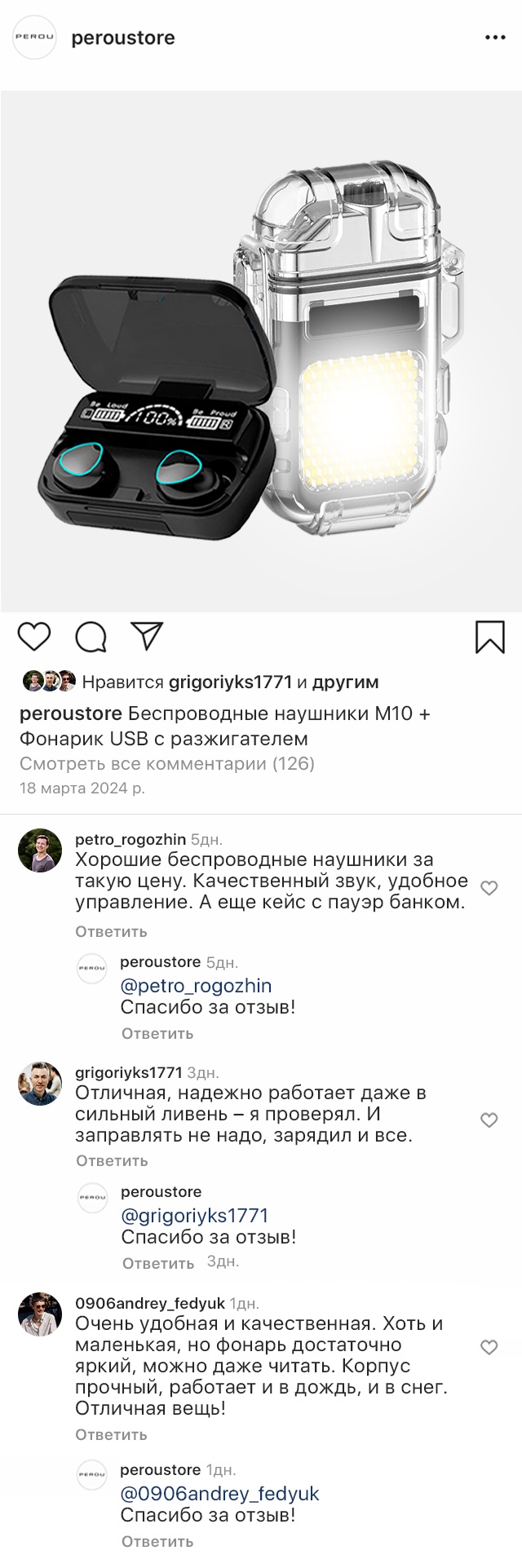Like petro_rogozhin's comment
Viewport: 522px width, 1568px height.
tap(489, 888)
